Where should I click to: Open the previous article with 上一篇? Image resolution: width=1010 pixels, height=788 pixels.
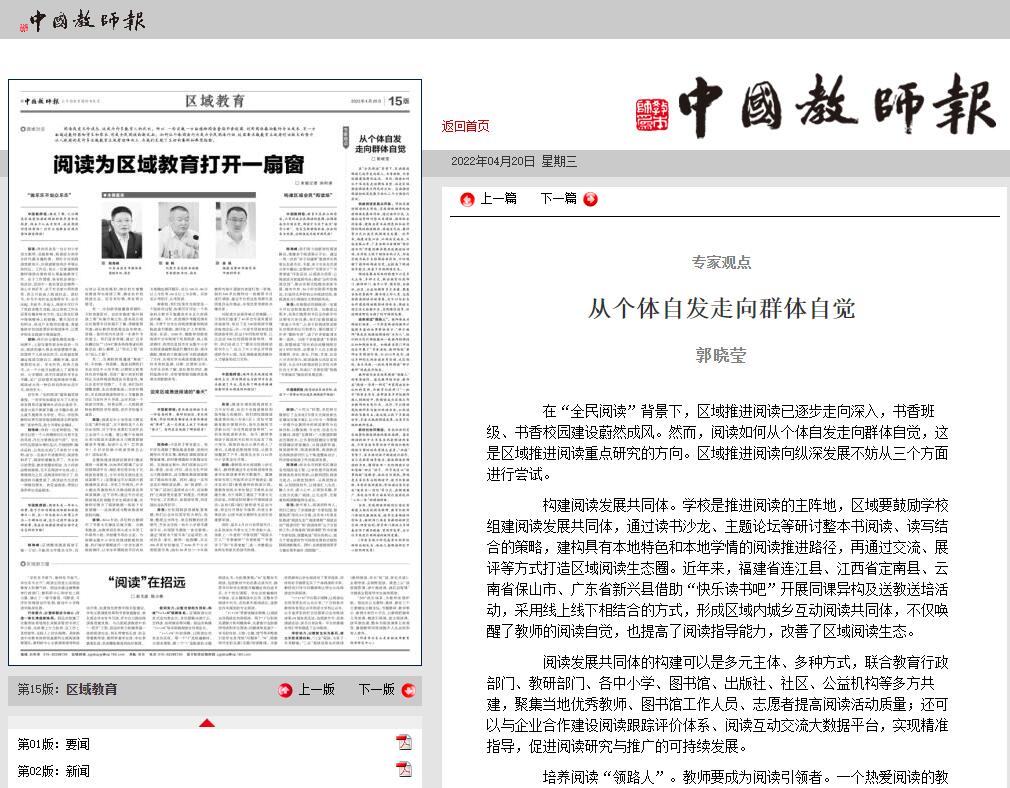pos(498,198)
